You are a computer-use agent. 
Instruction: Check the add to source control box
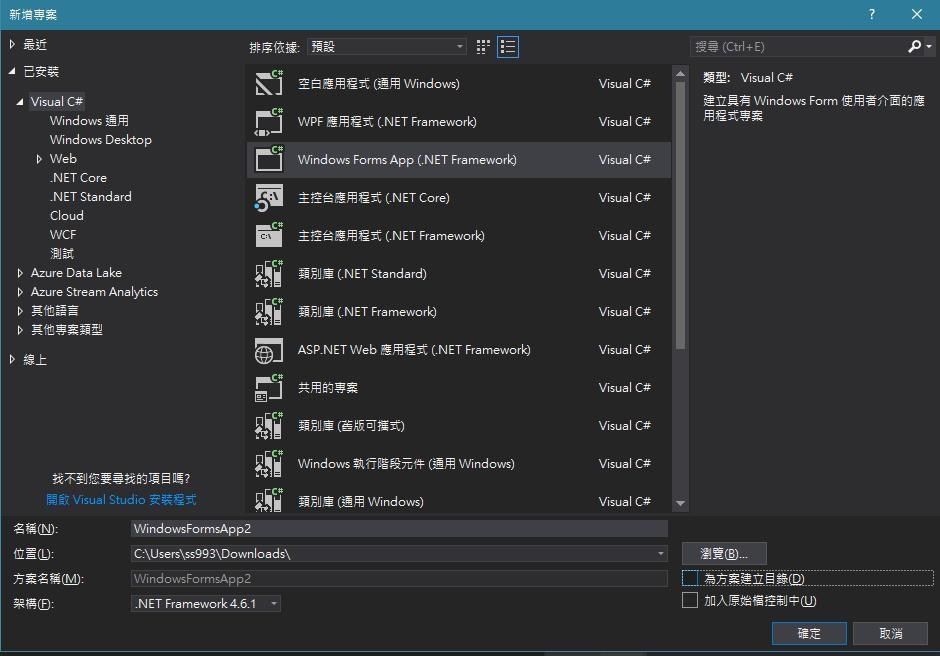click(x=690, y=601)
